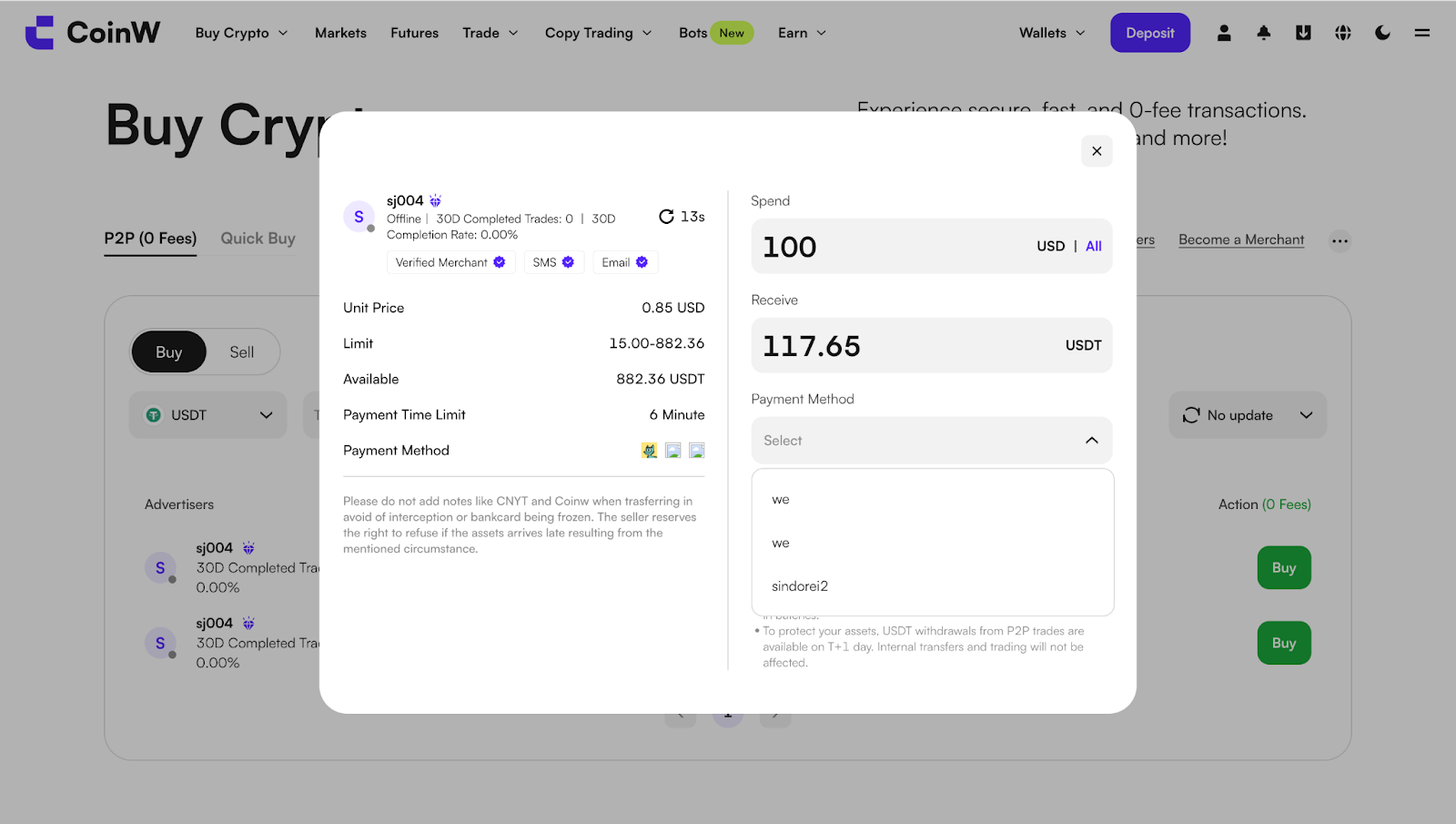Switch to P2P (0 Fees) tab
Image resolution: width=1456 pixels, height=824 pixels.
[150, 239]
